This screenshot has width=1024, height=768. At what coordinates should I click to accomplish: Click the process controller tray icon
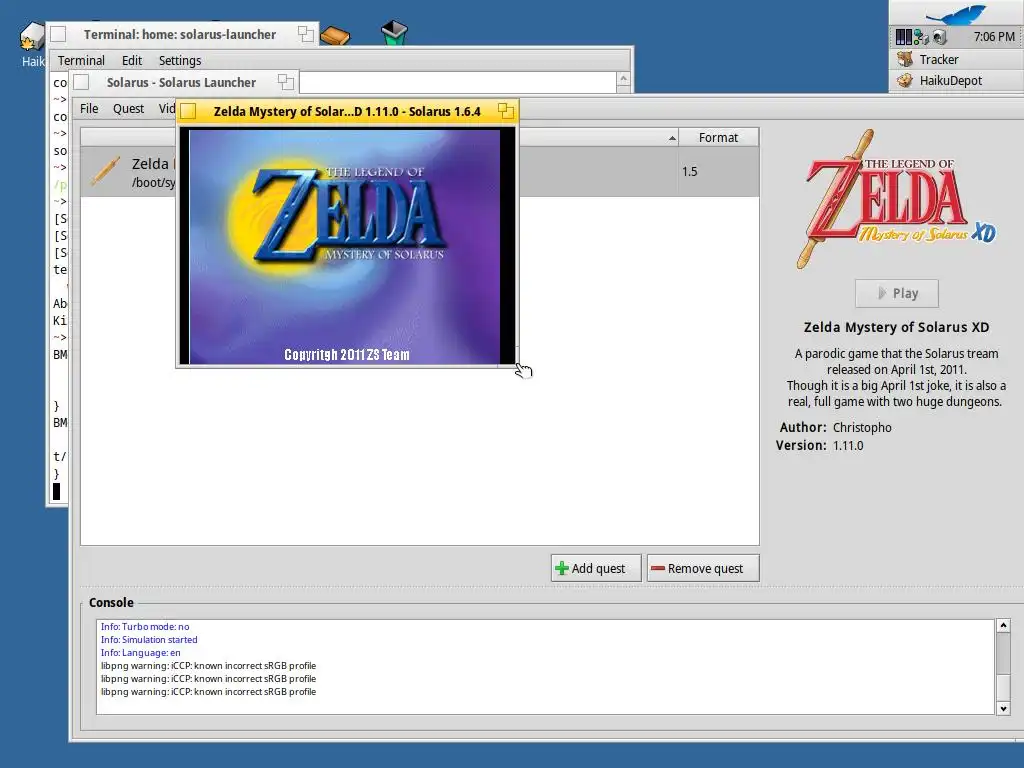pos(903,37)
